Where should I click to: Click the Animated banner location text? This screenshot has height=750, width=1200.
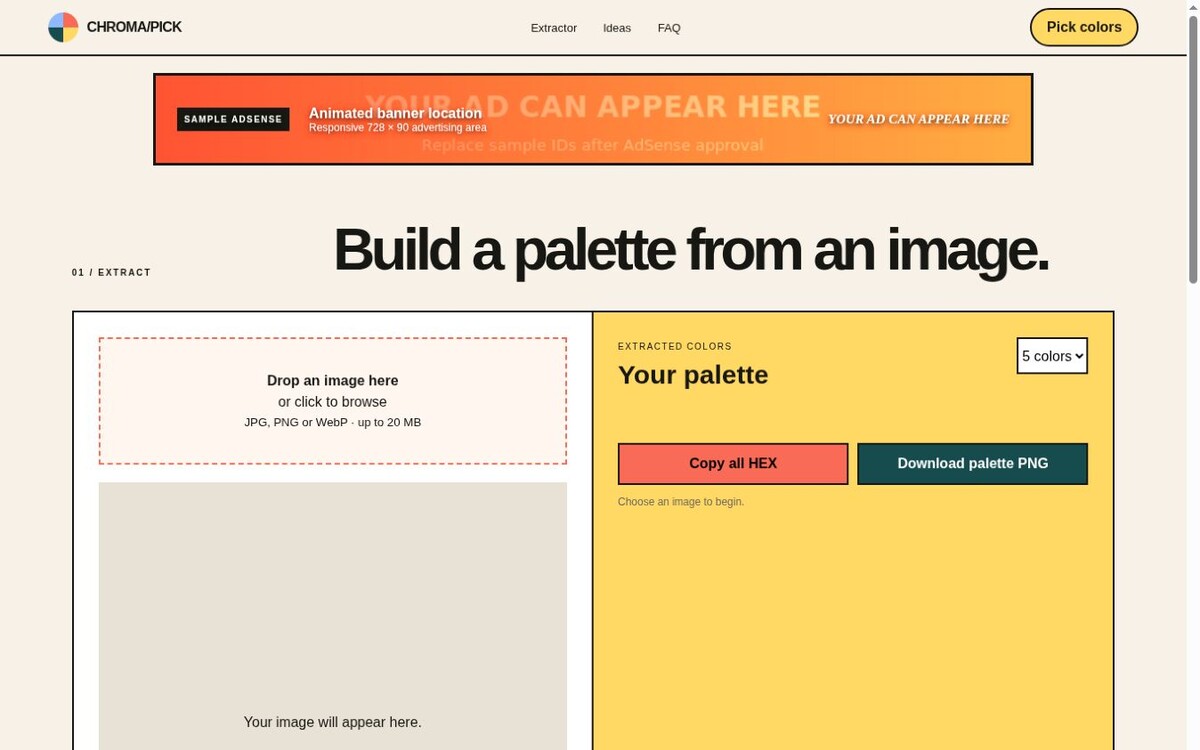tap(395, 113)
